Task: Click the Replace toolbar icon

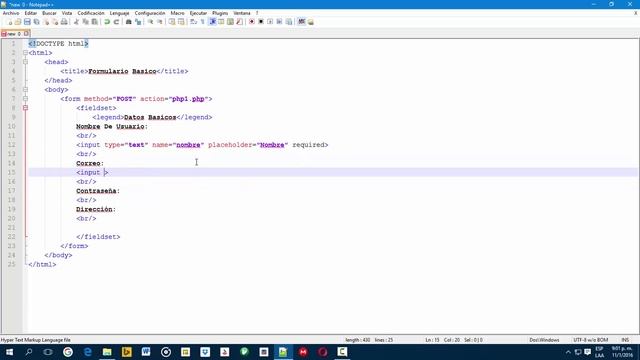Action: point(138,22)
